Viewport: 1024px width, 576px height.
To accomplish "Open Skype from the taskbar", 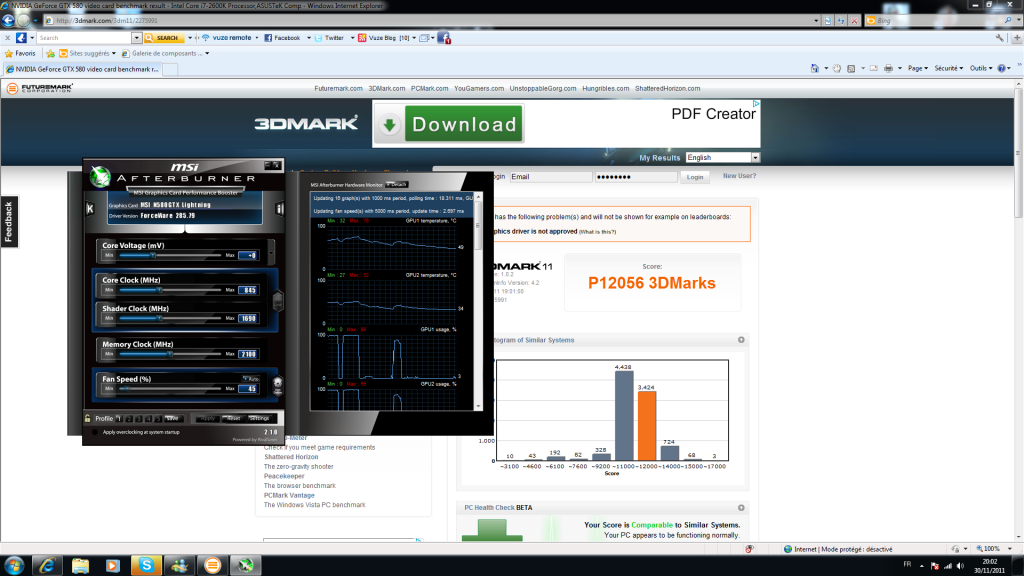I will [146, 565].
